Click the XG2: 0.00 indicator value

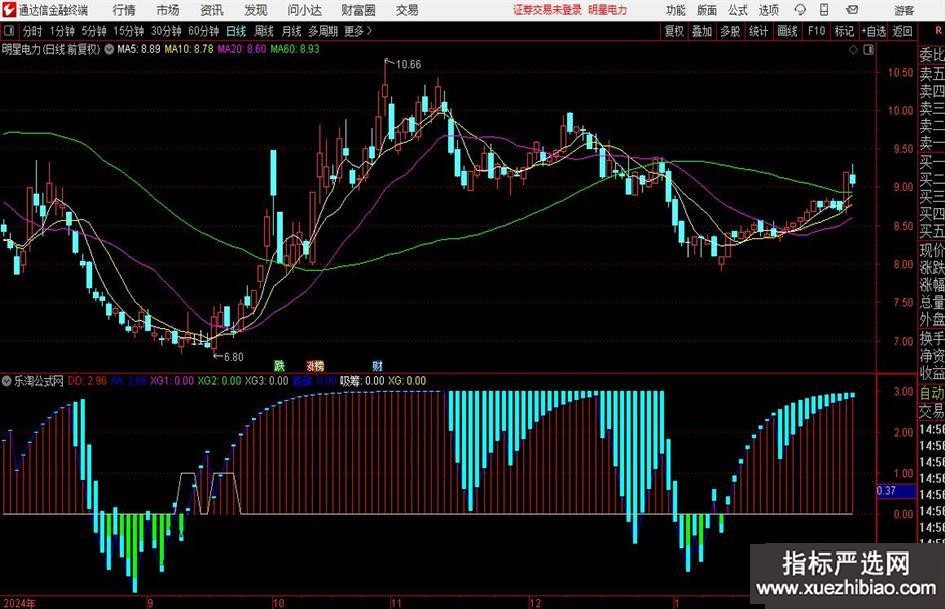219,381
